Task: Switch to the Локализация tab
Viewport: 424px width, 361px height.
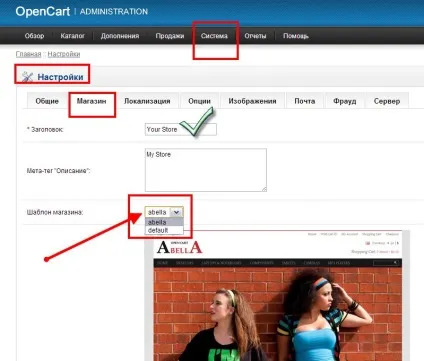Action: [147, 101]
